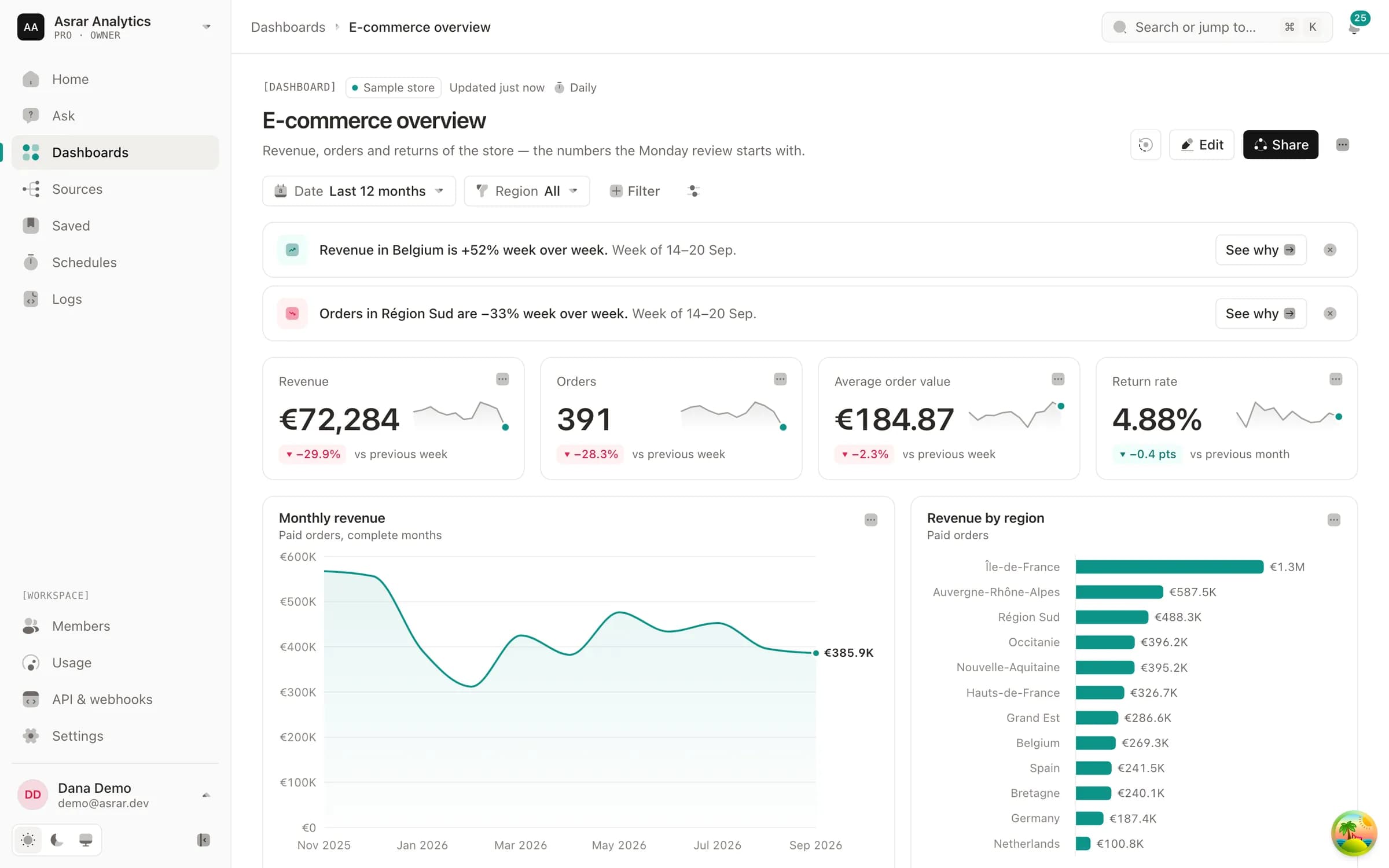
Task: Collapse the sidebar panel
Action: [x=203, y=840]
